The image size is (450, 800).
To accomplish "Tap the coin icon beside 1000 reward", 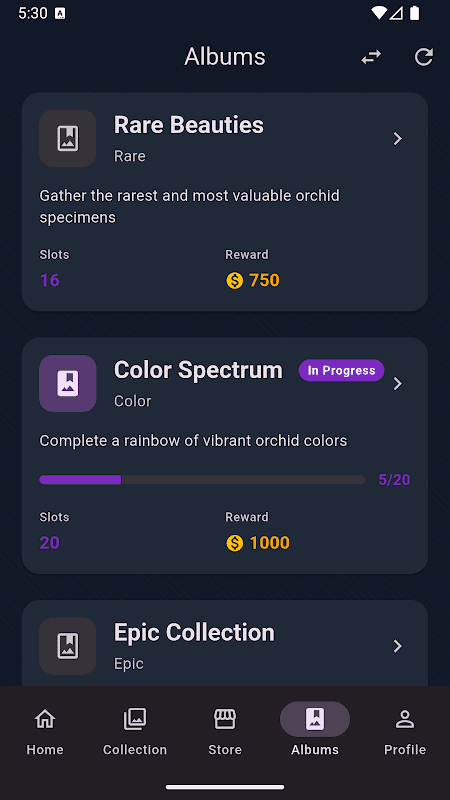I will click(235, 542).
